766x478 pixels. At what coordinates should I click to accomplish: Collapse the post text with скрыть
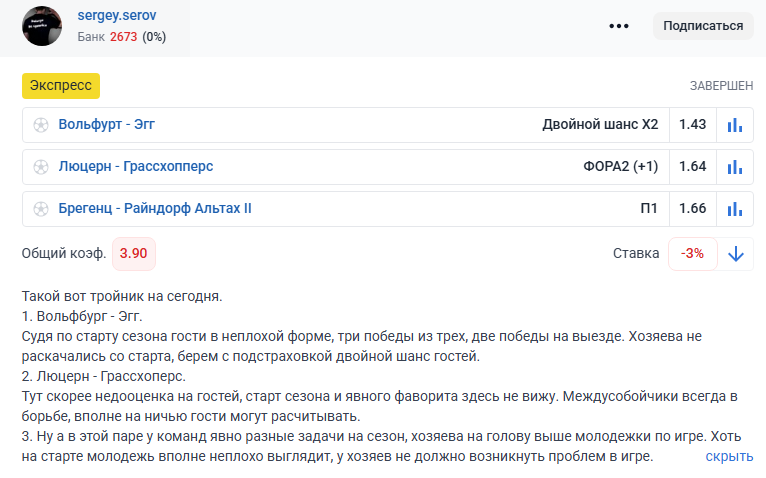[729, 456]
